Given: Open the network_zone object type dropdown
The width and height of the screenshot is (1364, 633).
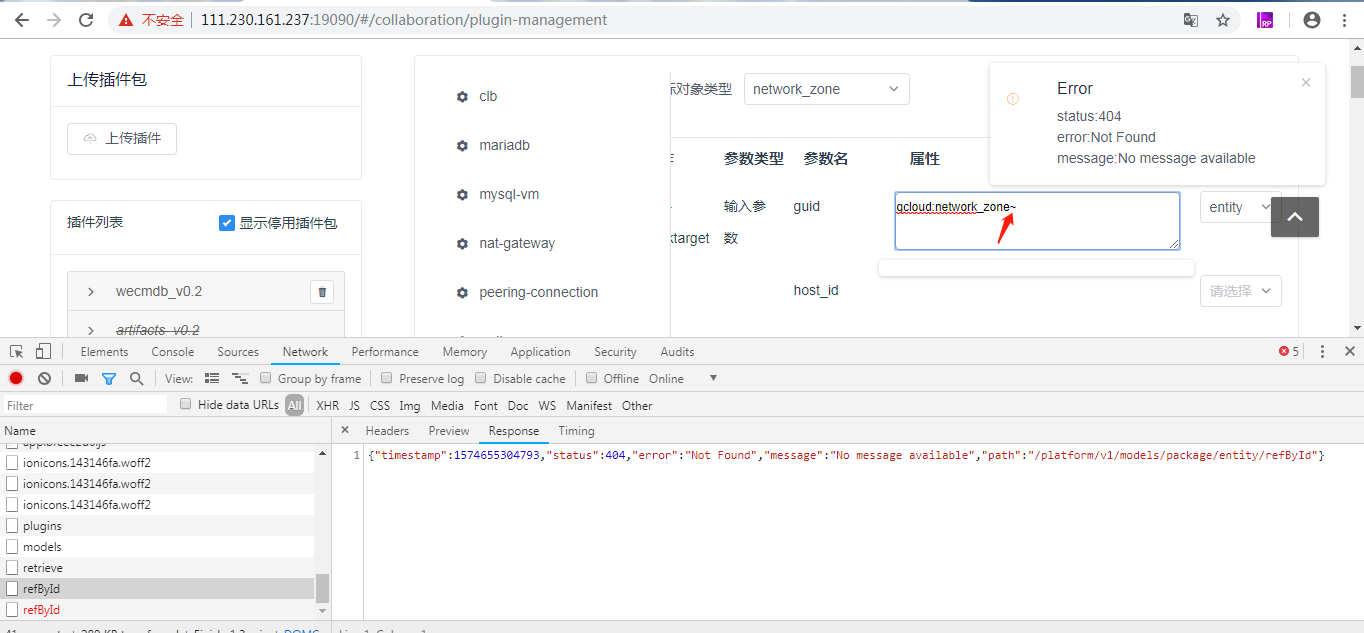Looking at the screenshot, I should click(826, 89).
